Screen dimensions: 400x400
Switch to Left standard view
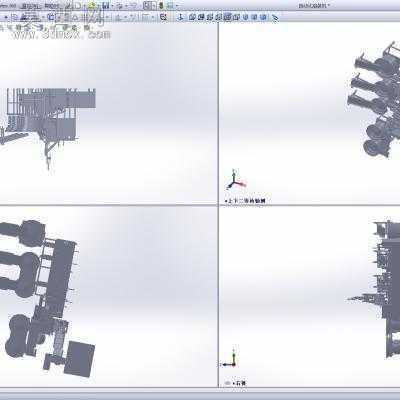pos(210,17)
